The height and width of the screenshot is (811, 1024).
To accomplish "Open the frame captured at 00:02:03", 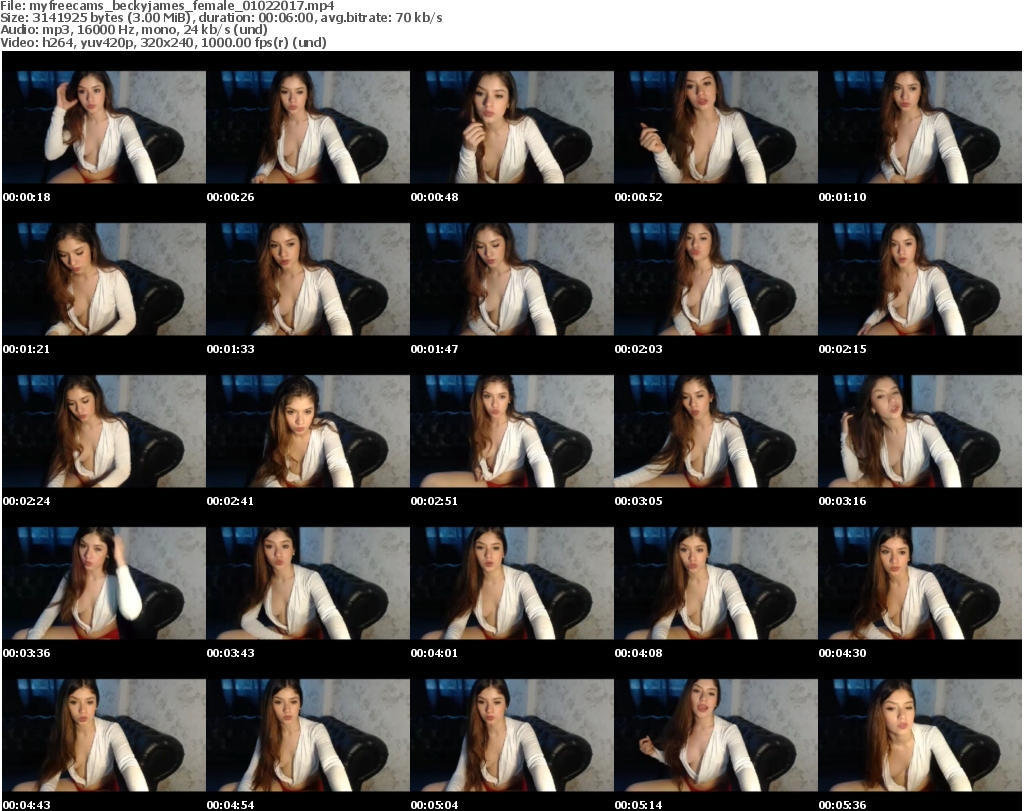I will coord(716,279).
